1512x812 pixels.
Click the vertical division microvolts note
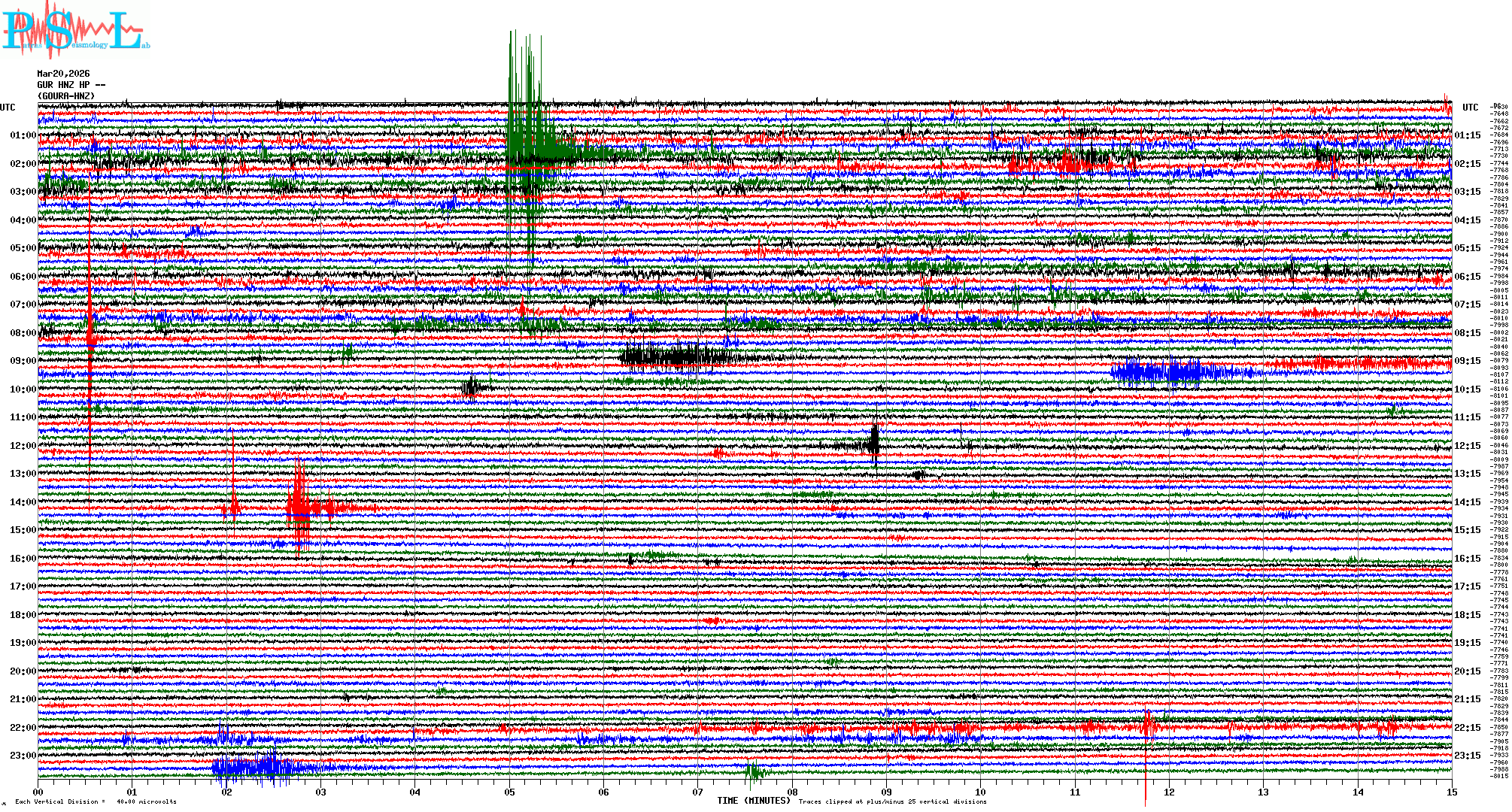[x=96, y=801]
